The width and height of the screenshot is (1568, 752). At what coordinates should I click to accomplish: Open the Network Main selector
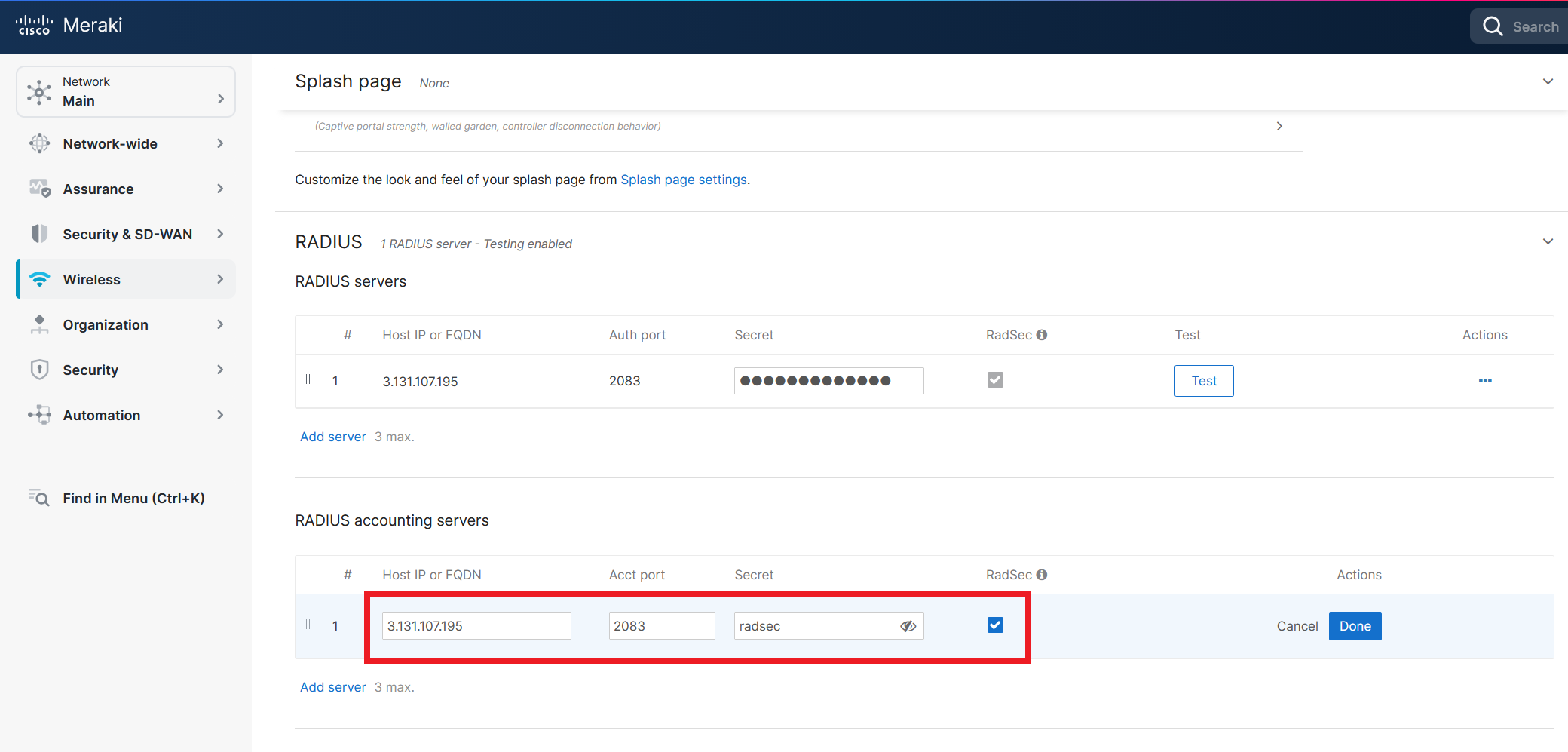pyautogui.click(x=126, y=91)
